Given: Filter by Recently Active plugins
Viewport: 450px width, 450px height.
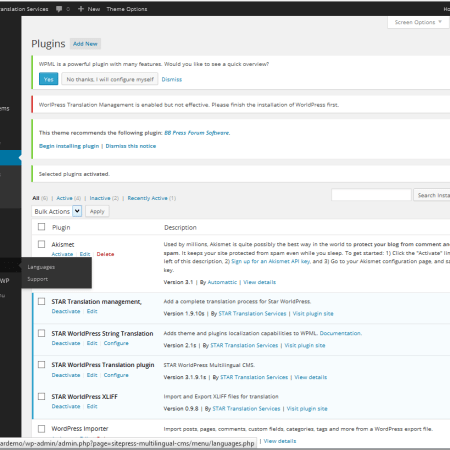Looking at the screenshot, I should tap(147, 198).
